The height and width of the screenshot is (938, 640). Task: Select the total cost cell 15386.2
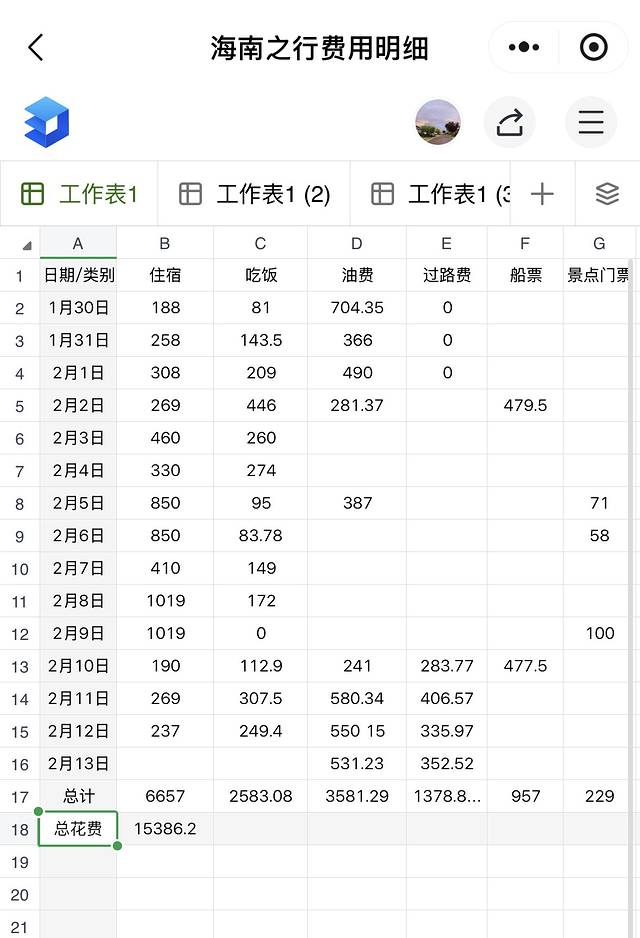click(x=165, y=829)
